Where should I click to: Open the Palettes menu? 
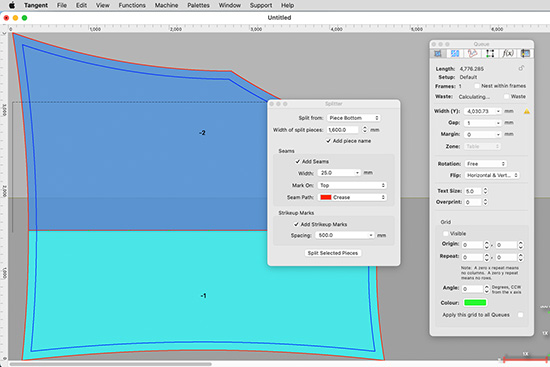point(198,5)
